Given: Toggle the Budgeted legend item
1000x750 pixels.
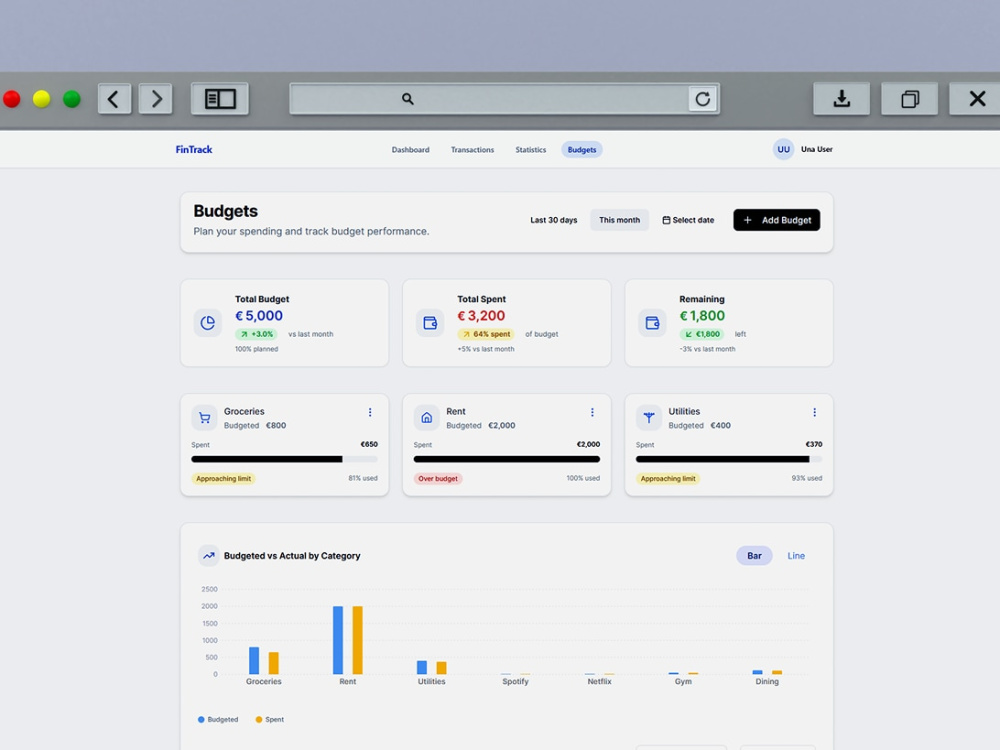Looking at the screenshot, I should [x=217, y=719].
